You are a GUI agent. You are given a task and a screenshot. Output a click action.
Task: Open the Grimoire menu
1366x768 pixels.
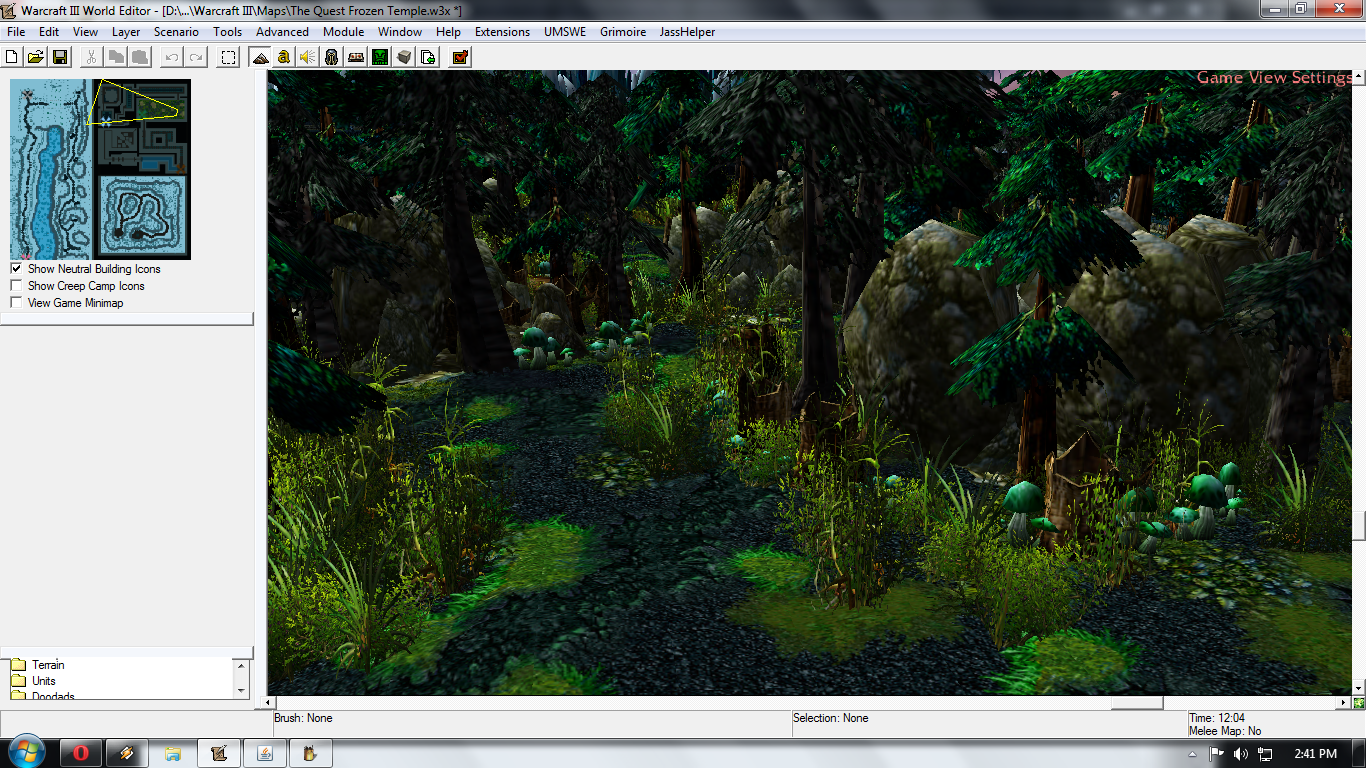point(622,32)
